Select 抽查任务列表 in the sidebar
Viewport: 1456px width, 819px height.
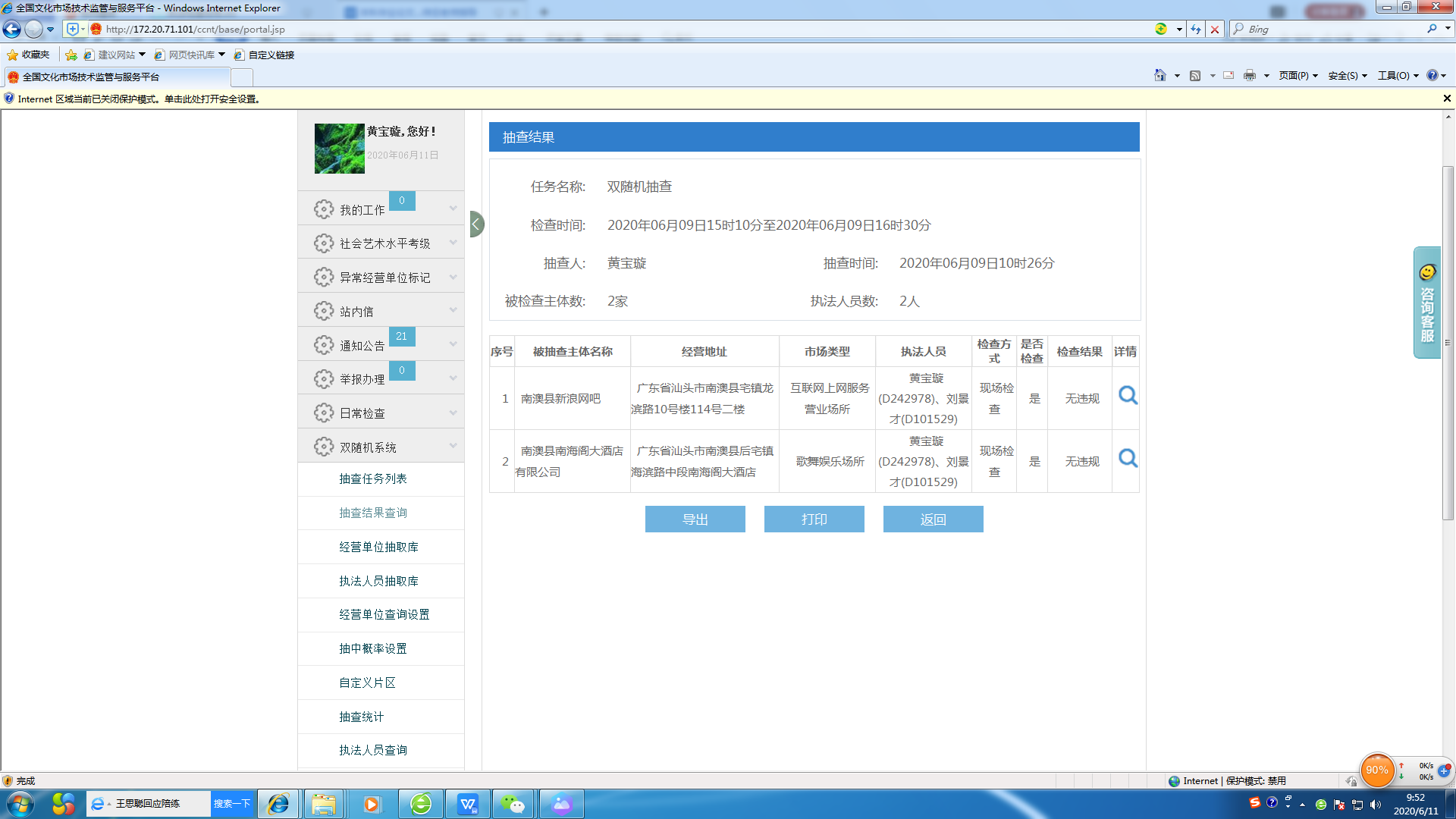click(372, 479)
